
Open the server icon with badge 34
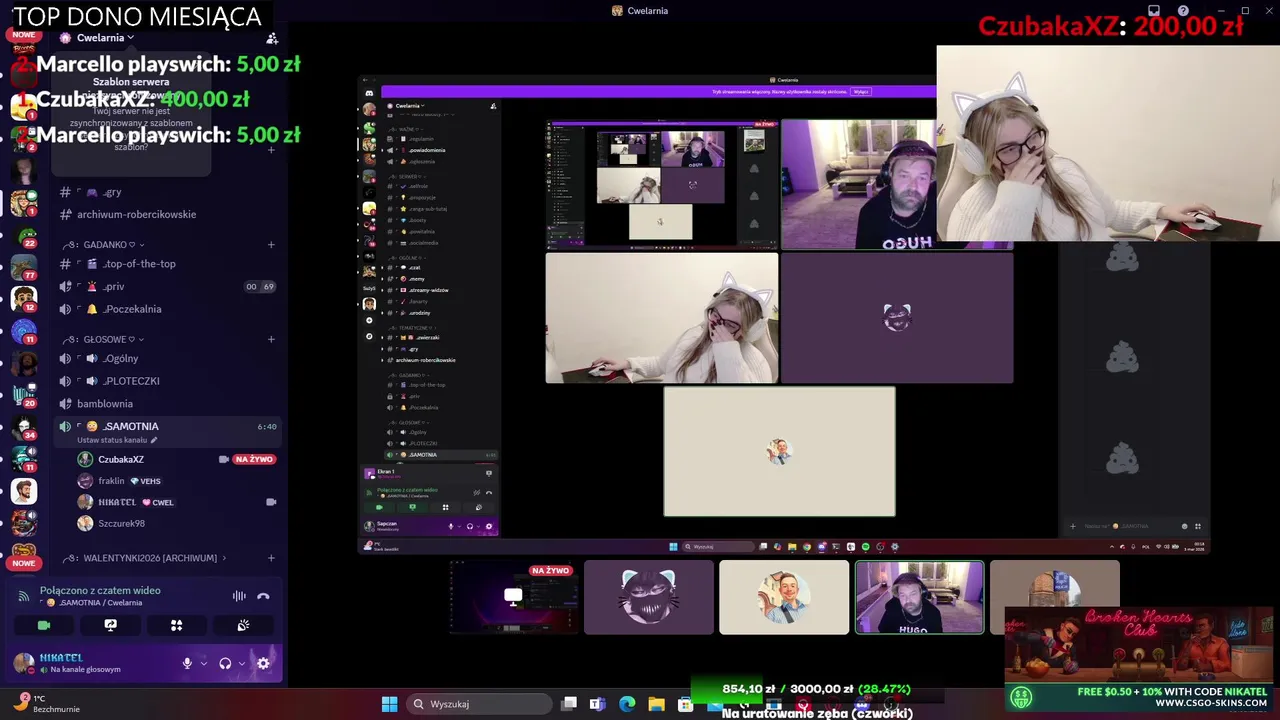click(x=24, y=428)
